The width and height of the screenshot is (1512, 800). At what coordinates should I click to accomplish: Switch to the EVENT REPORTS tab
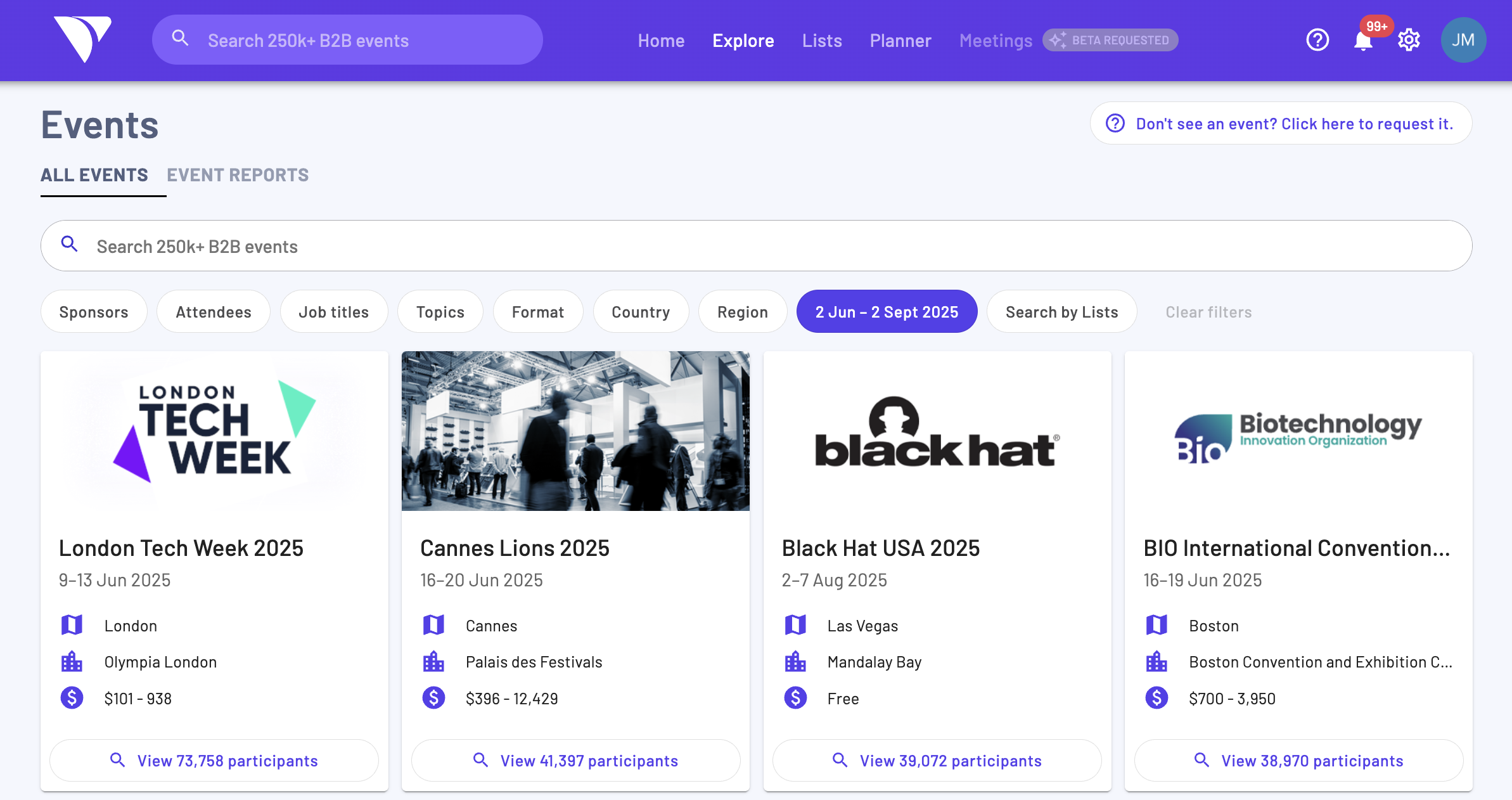[238, 175]
